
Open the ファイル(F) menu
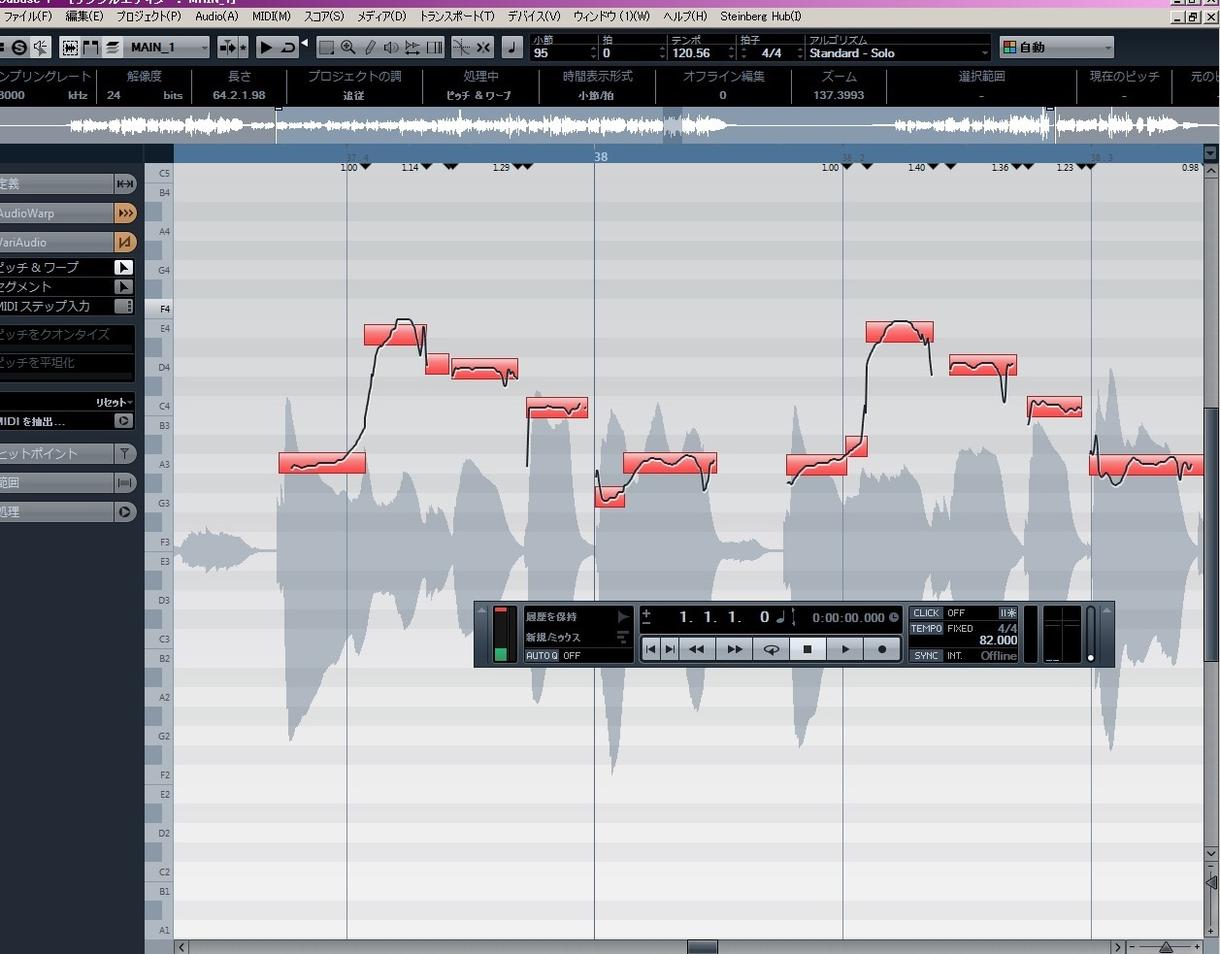28,17
